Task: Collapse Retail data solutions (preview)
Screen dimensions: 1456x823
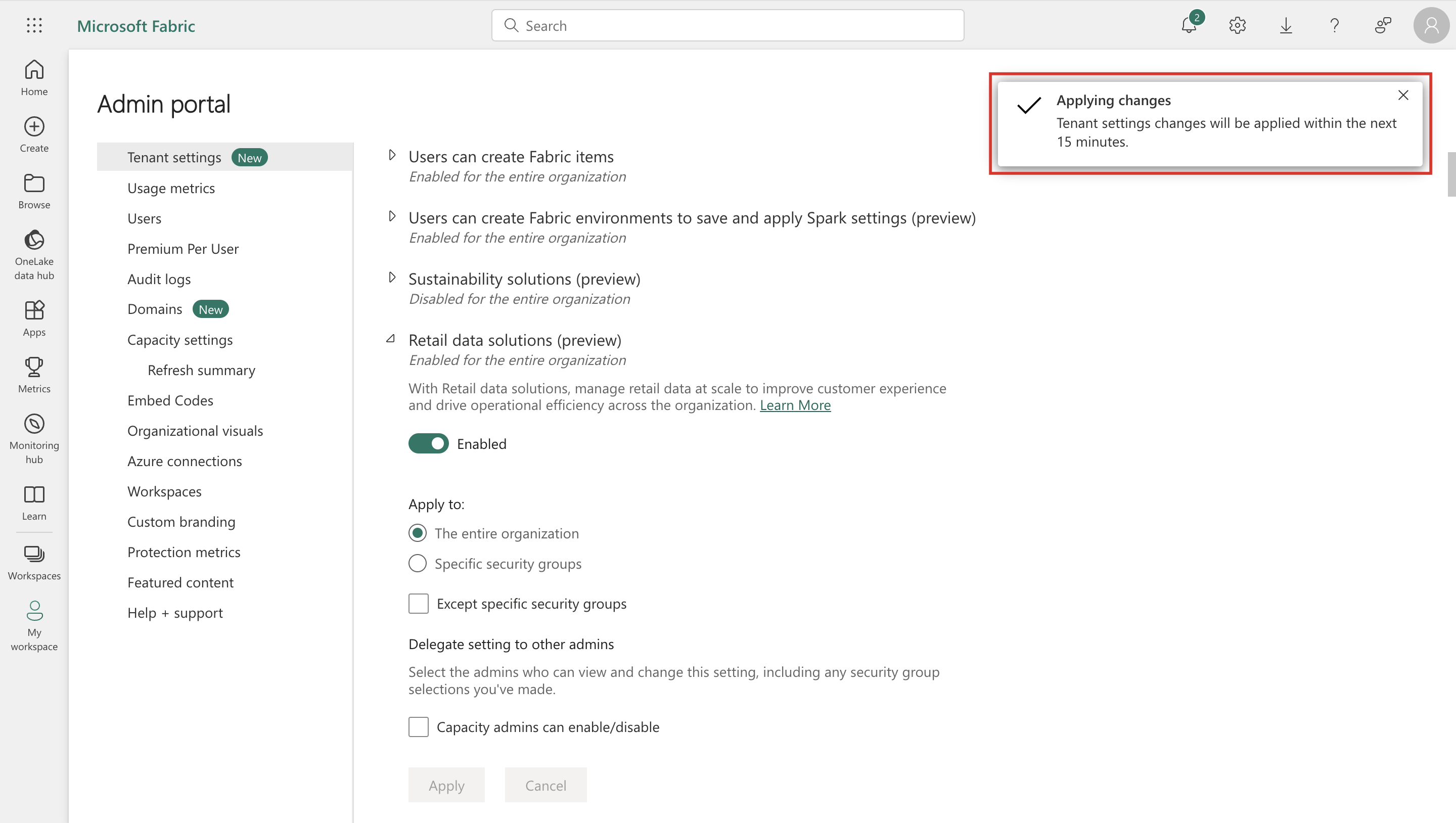Action: (x=391, y=339)
